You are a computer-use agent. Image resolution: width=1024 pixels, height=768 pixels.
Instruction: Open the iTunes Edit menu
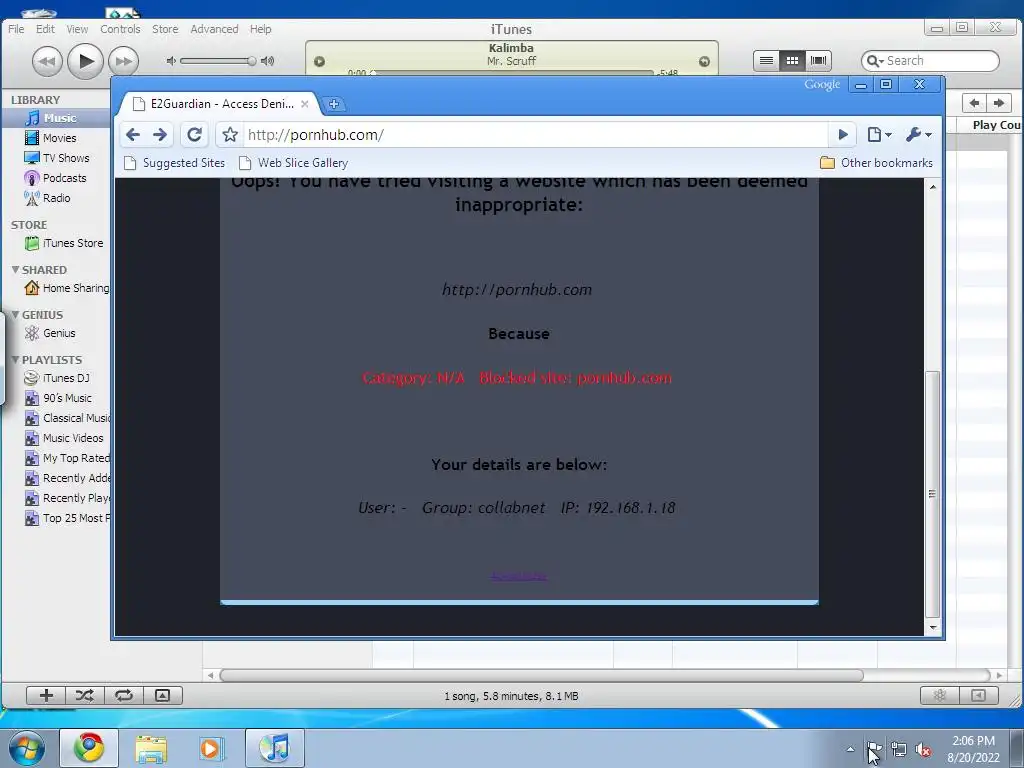[x=45, y=29]
